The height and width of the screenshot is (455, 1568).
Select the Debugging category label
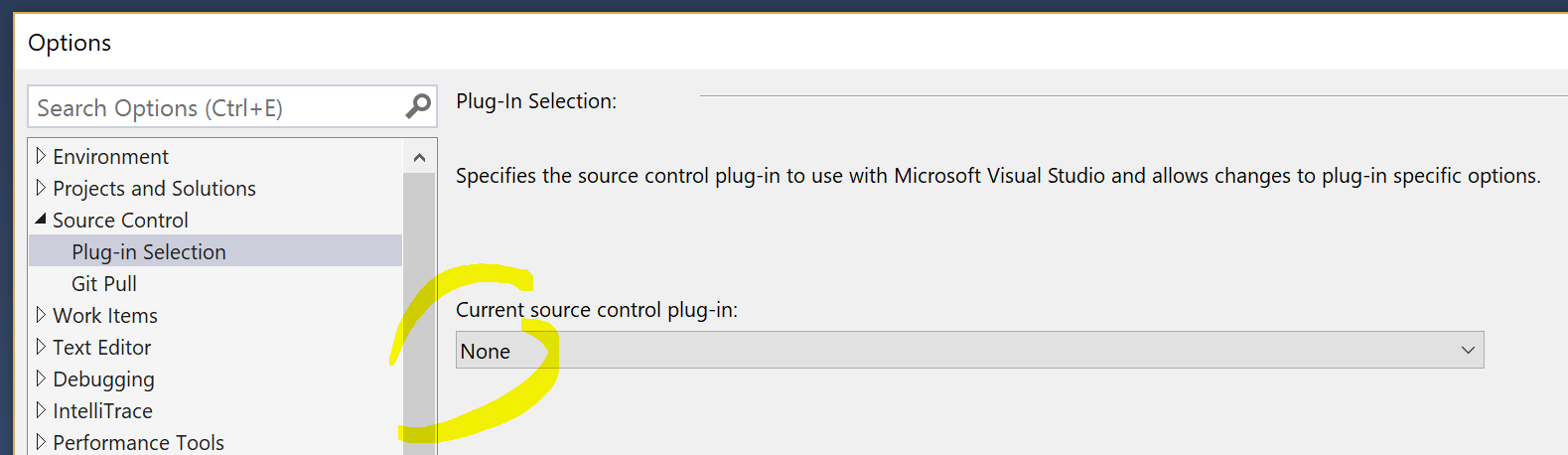point(103,379)
